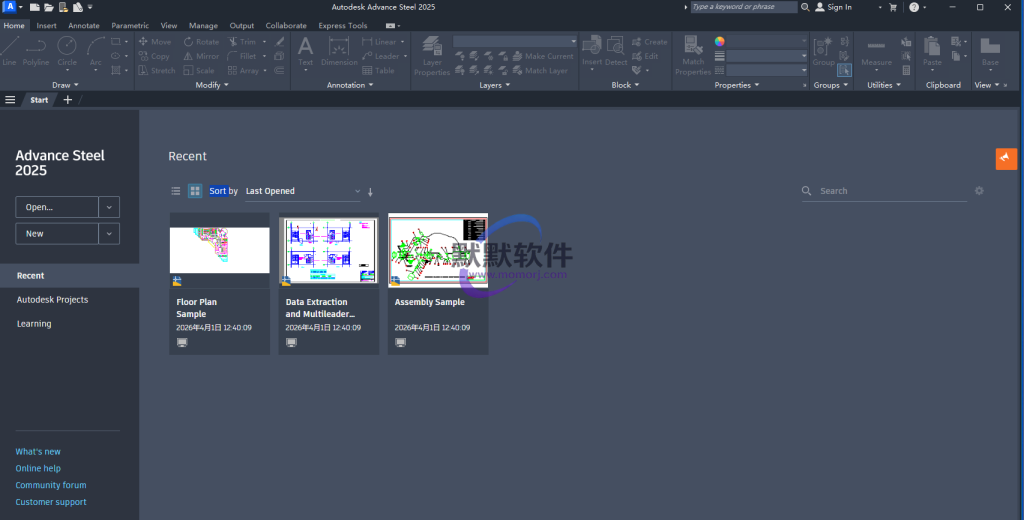This screenshot has width=1024, height=520.
Task: Open the Assembly Sample thumbnail
Action: click(438, 251)
